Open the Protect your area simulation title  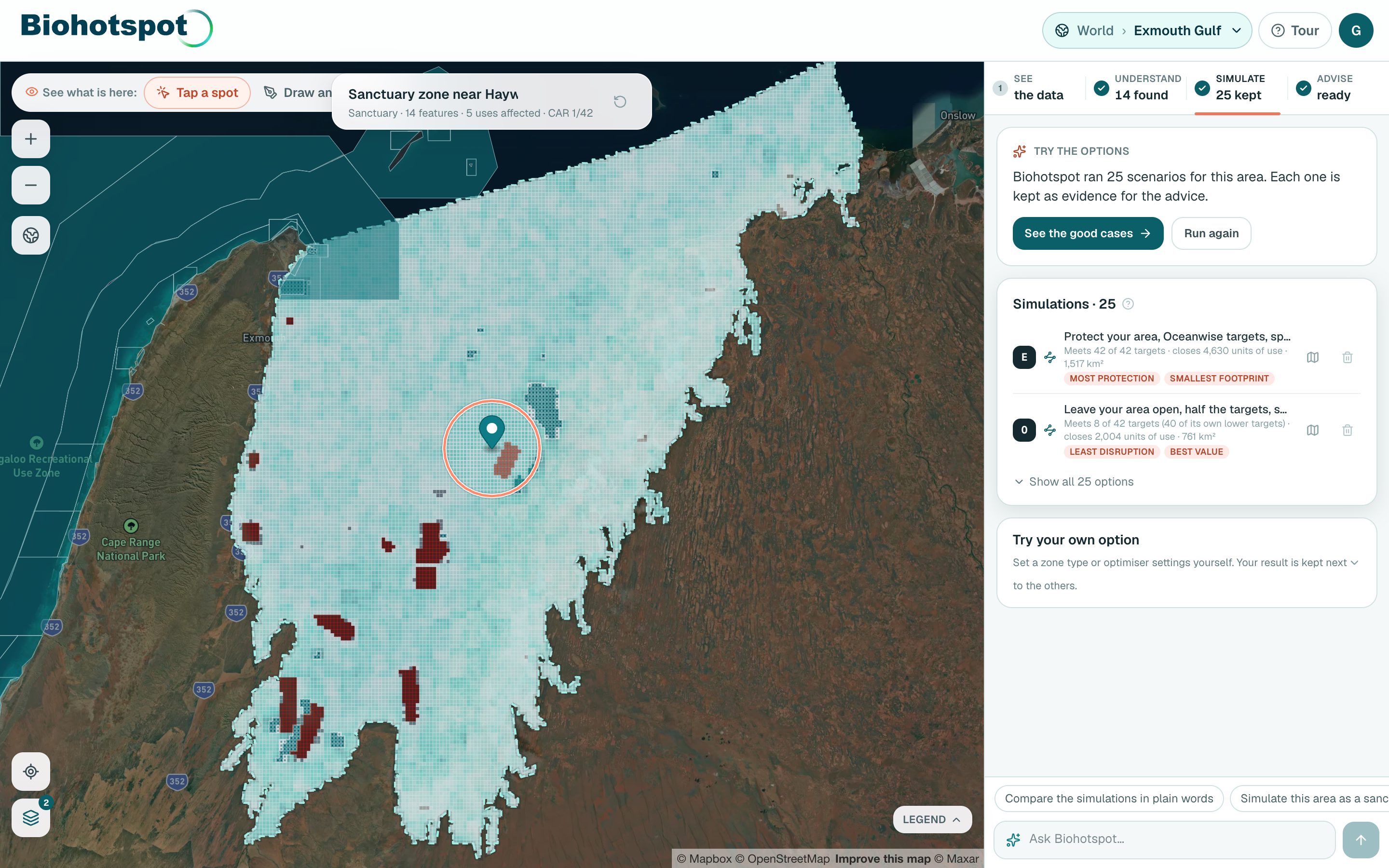1177,337
